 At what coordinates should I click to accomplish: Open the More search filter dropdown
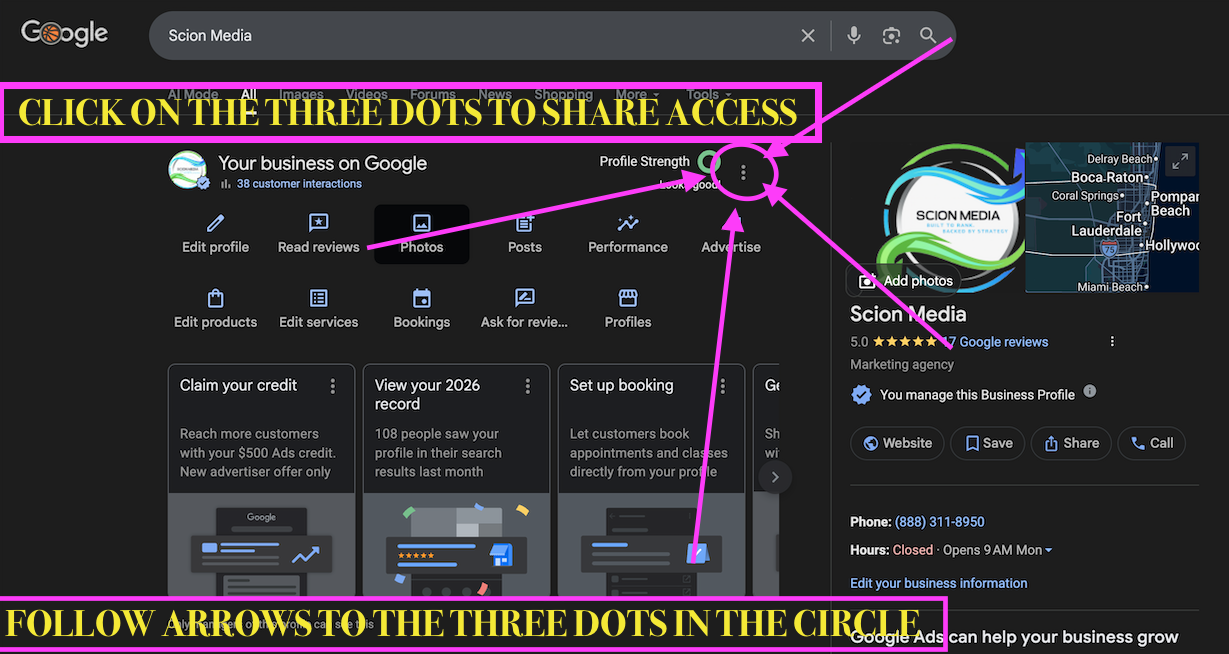point(637,94)
